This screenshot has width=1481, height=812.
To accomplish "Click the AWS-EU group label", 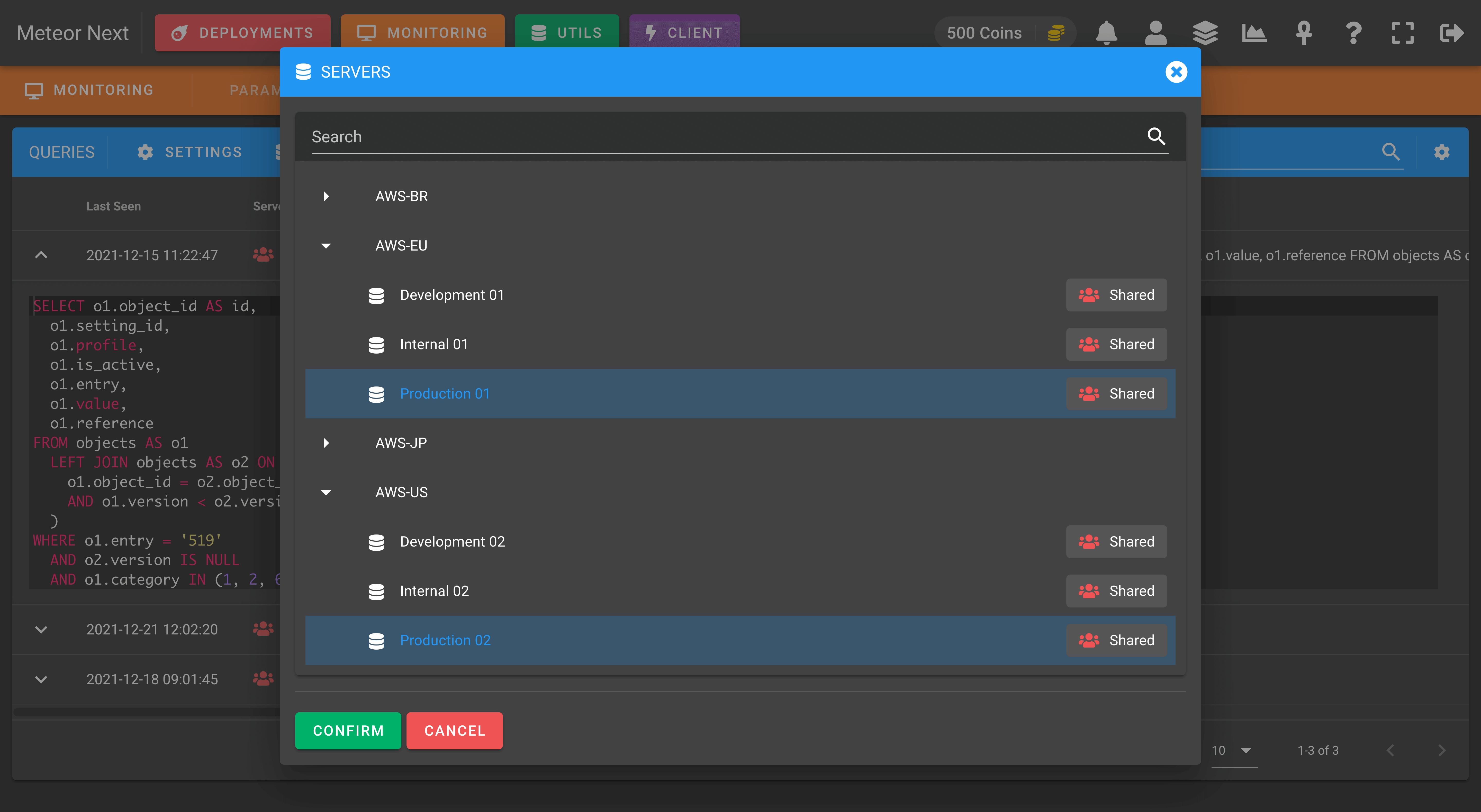I will click(401, 246).
